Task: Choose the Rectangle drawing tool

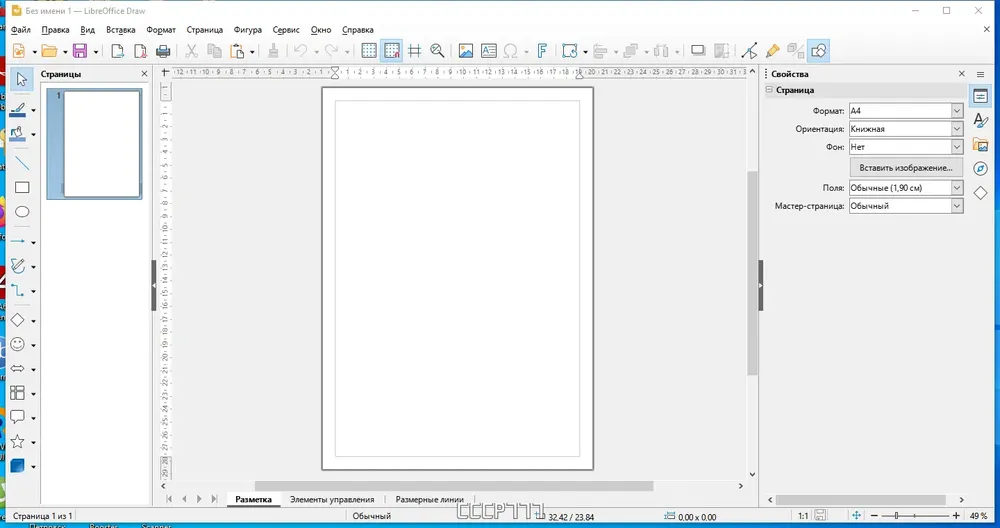Action: [x=22, y=187]
